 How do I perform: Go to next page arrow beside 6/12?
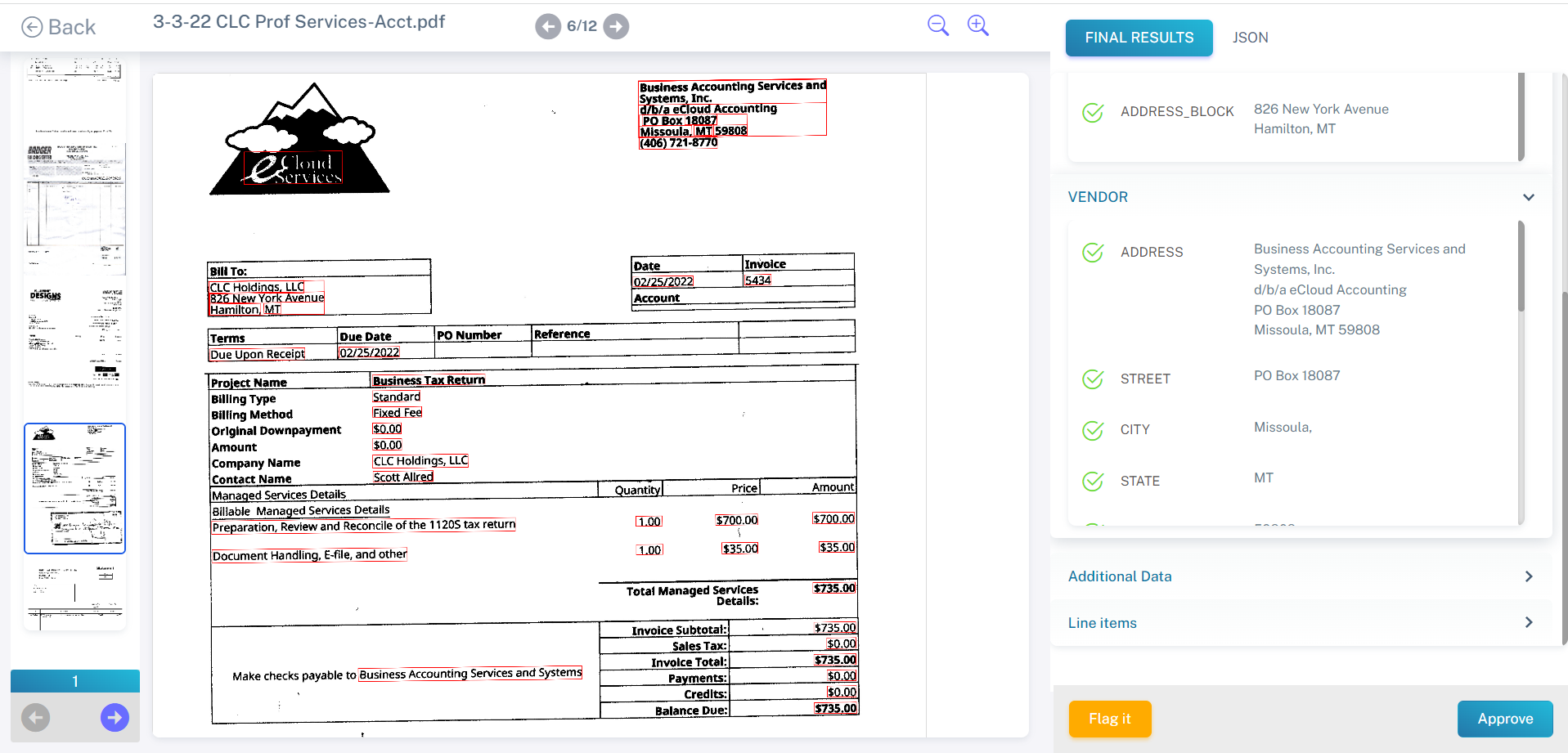[616, 26]
